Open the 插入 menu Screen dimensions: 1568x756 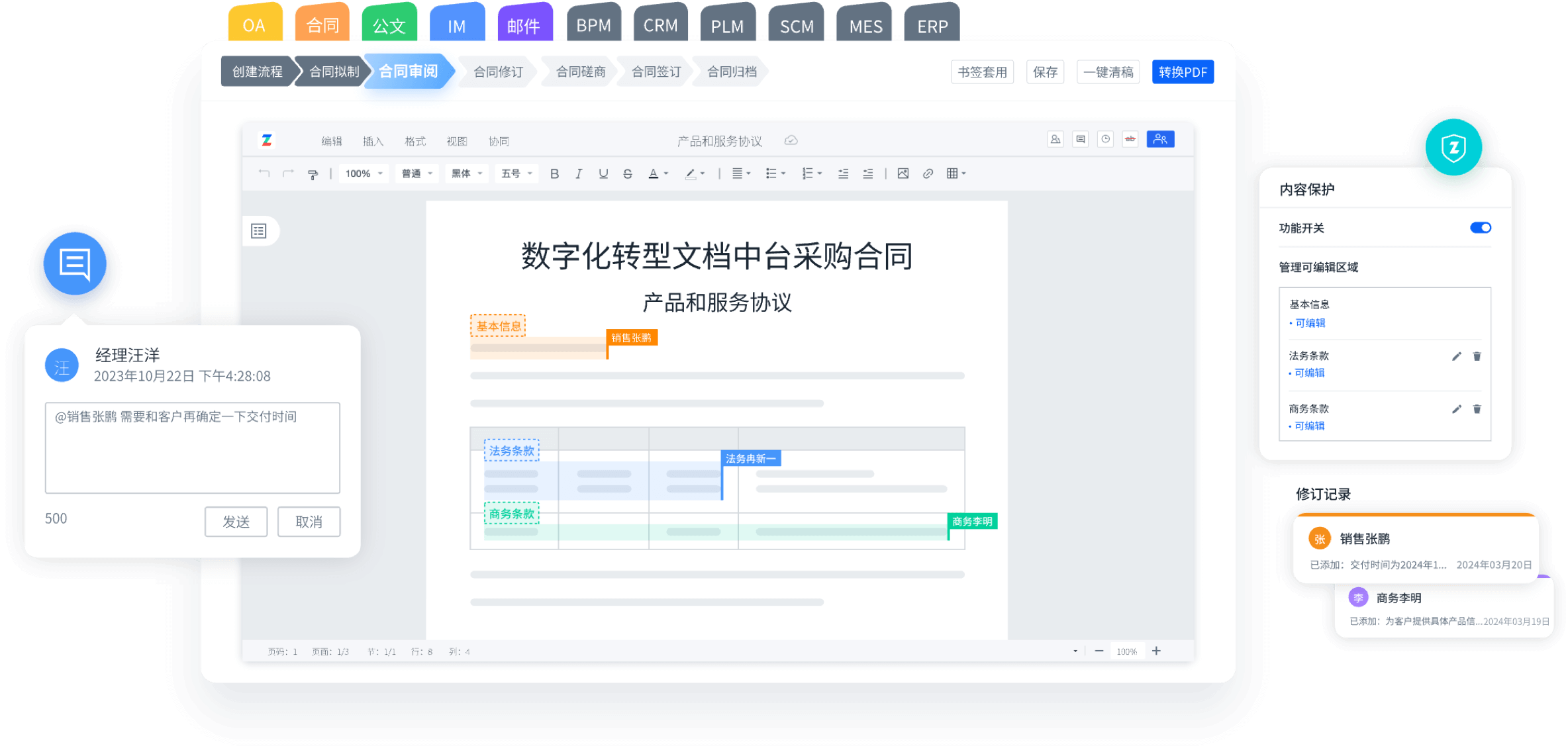(373, 141)
